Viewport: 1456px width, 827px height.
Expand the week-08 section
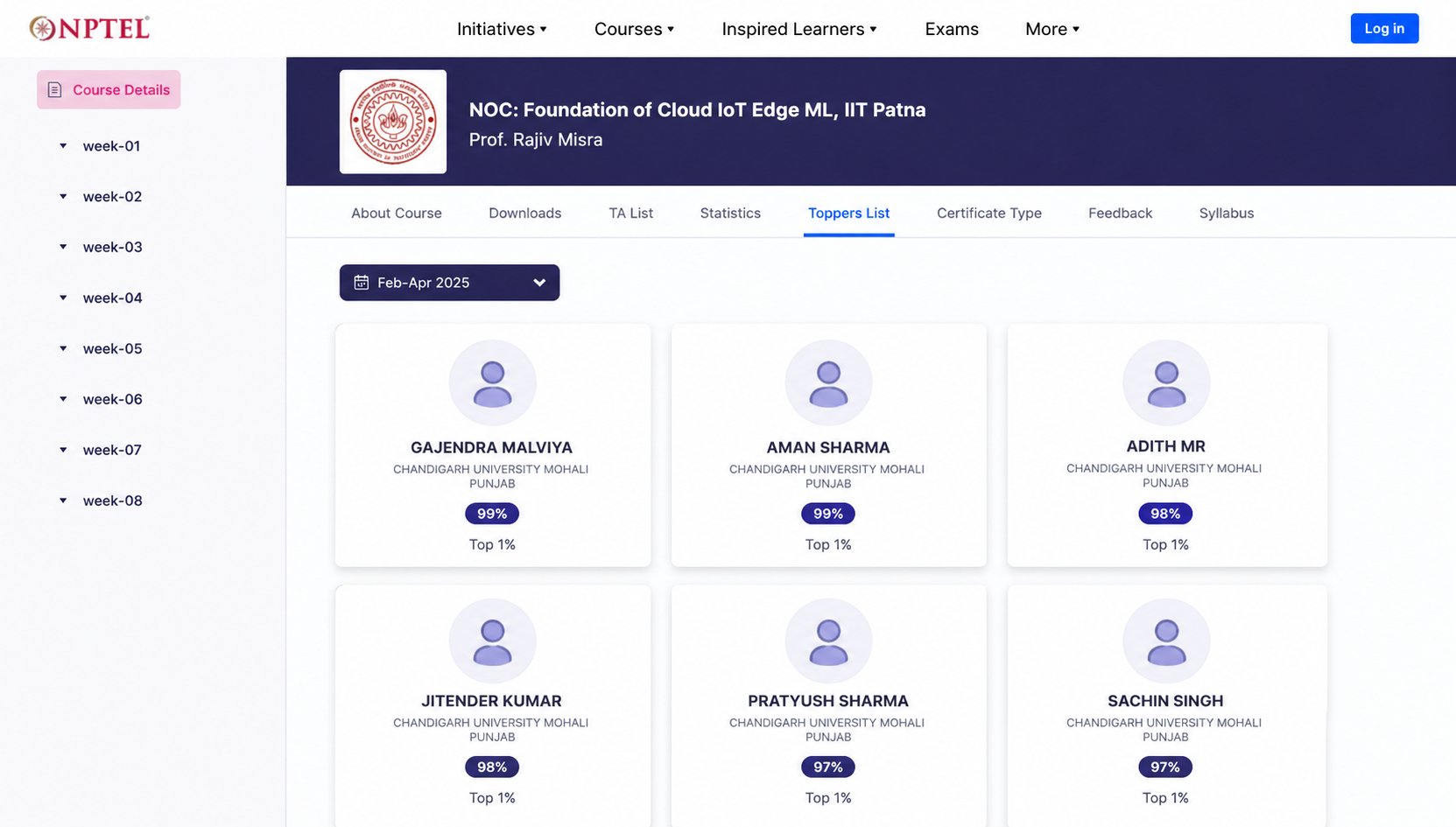[x=112, y=501]
